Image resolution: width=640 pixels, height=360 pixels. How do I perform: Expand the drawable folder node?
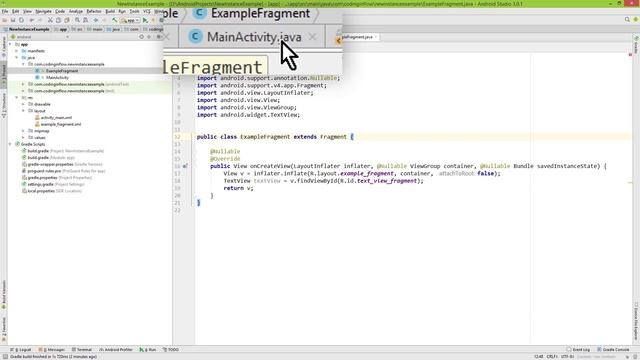pos(23,104)
